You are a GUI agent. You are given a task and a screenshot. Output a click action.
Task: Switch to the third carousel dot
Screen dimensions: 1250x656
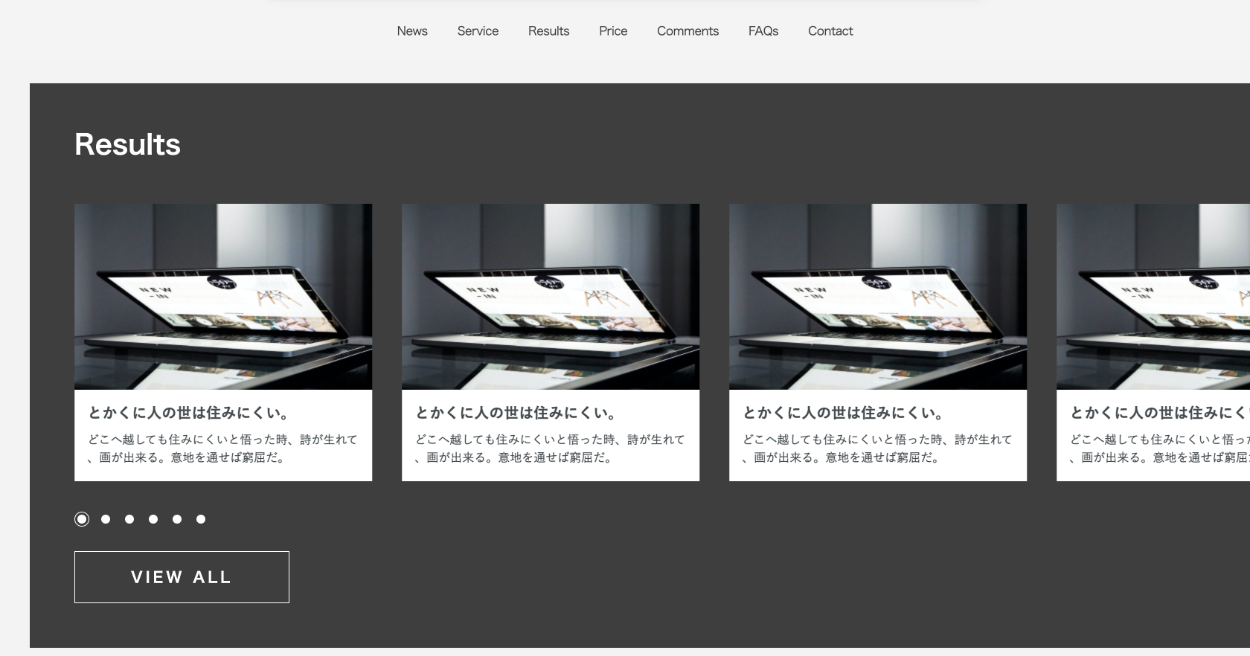[130, 519]
